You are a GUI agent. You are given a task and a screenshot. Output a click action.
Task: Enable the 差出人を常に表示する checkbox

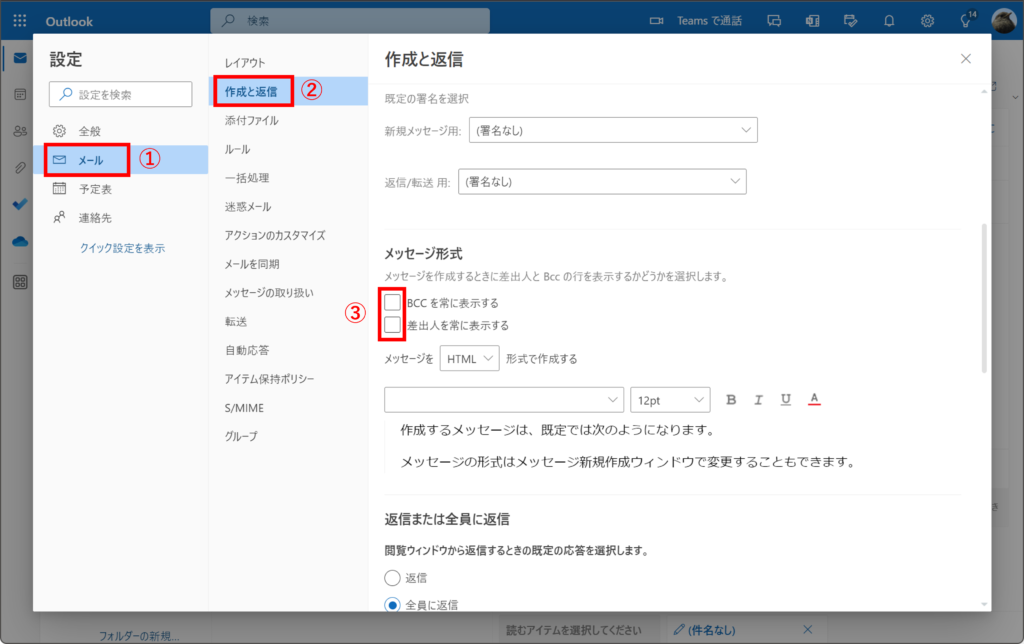pyautogui.click(x=393, y=325)
